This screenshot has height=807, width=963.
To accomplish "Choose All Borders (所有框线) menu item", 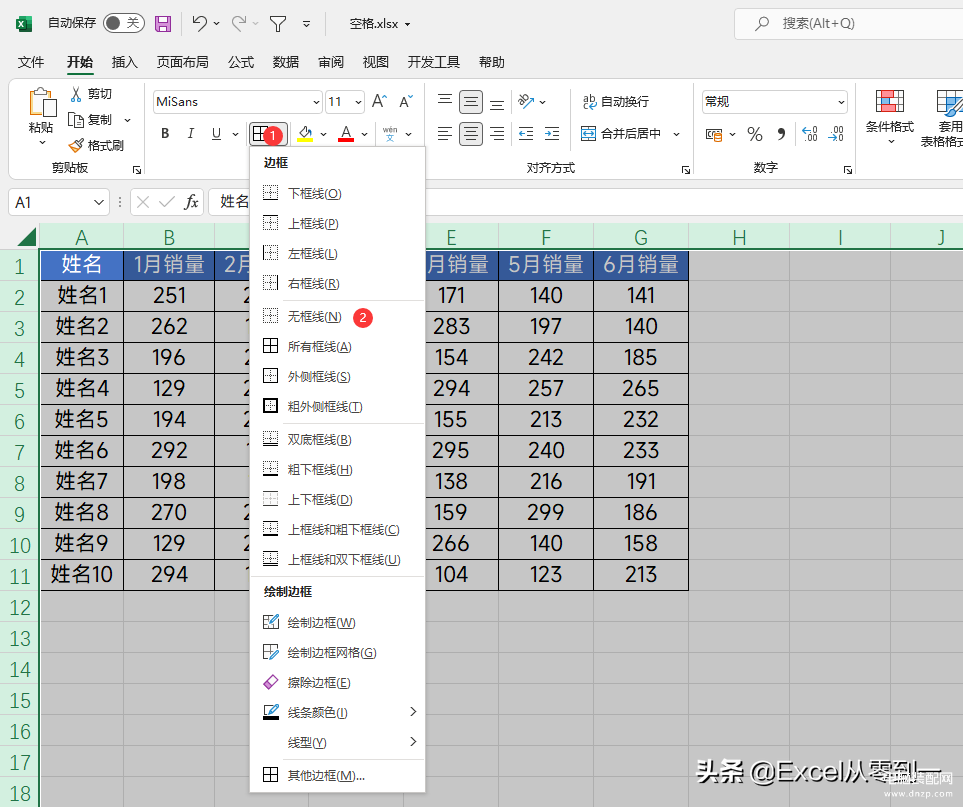I will point(338,346).
